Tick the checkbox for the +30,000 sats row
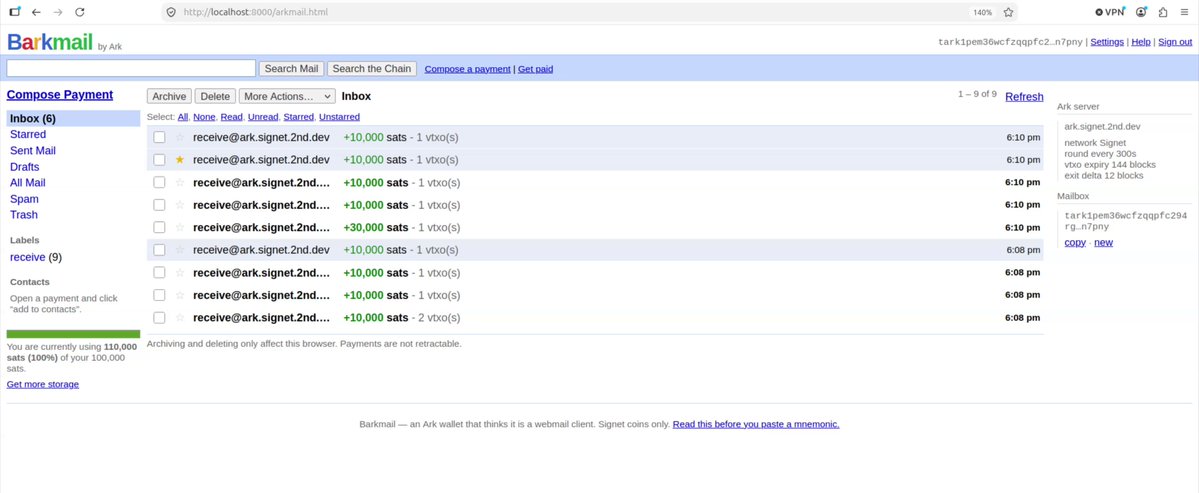Screen dimensions: 1199x493 [159, 227]
